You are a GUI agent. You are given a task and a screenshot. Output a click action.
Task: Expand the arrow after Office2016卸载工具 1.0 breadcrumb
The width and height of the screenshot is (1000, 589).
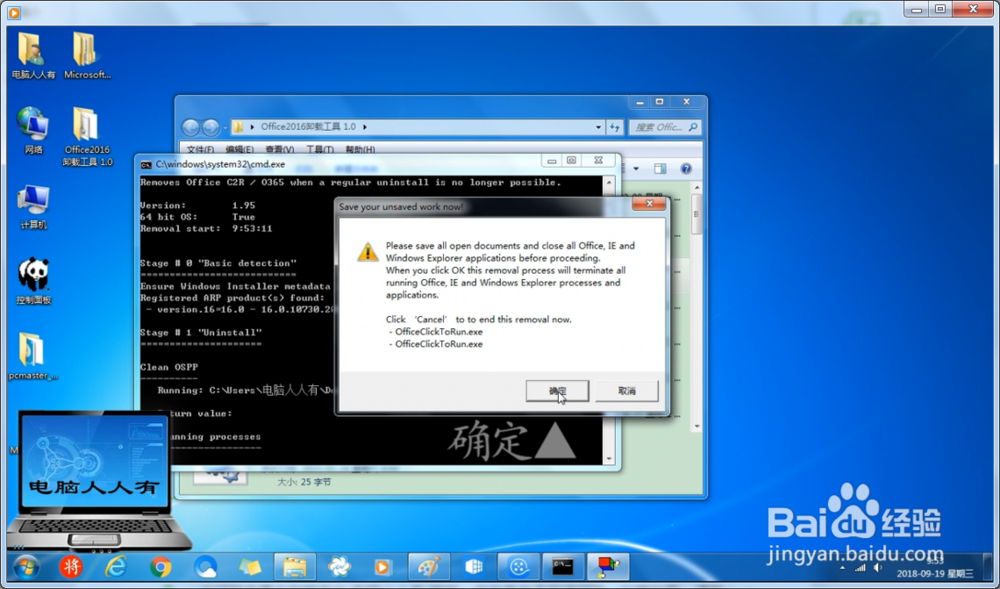pos(365,127)
